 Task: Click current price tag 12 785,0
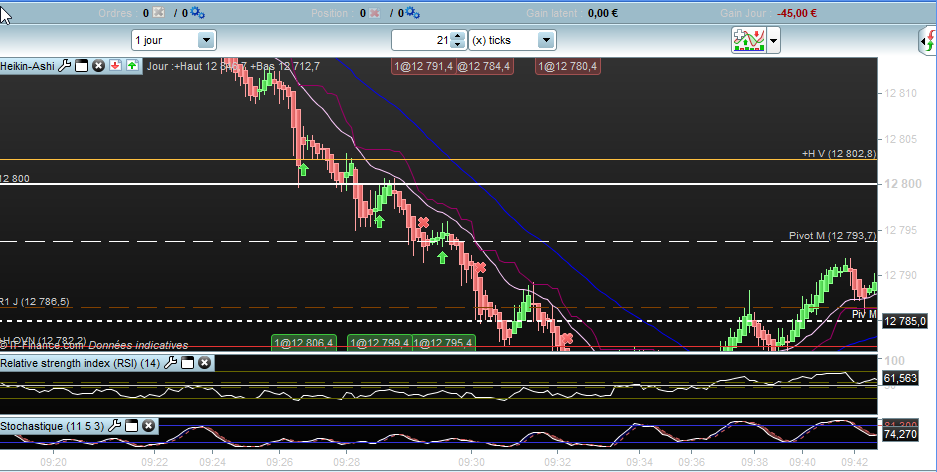[905, 321]
